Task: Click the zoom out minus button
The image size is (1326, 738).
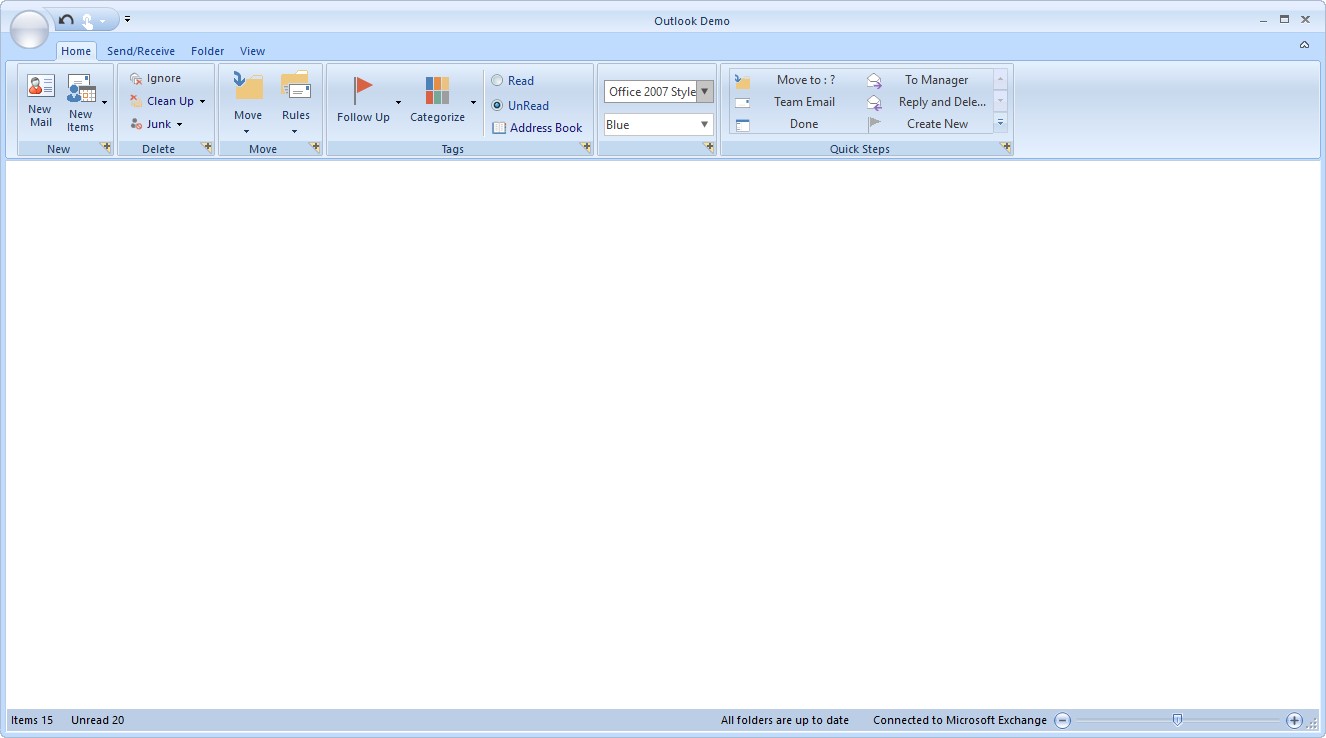Action: click(1063, 720)
